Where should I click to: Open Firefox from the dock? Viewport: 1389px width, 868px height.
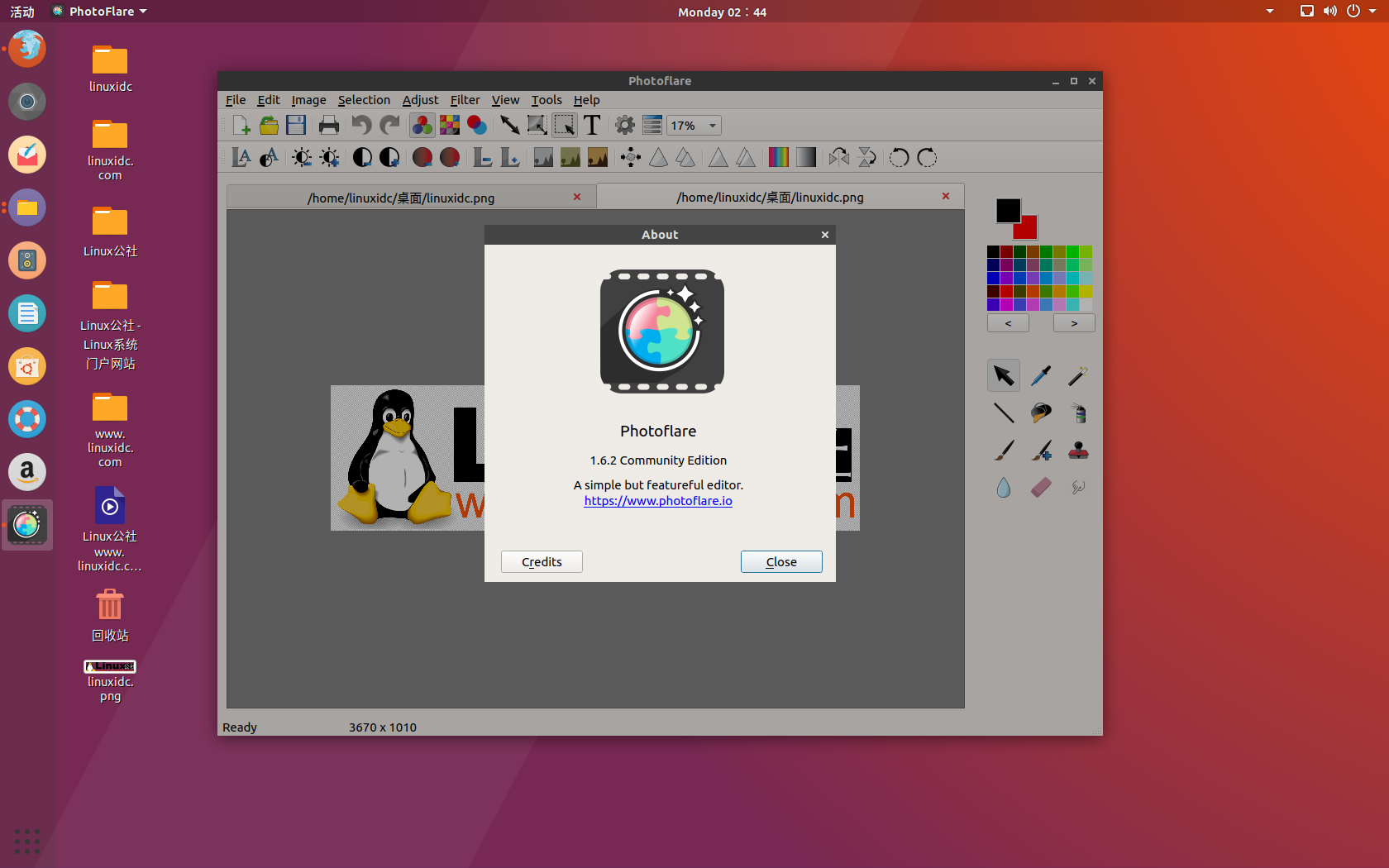(27, 49)
